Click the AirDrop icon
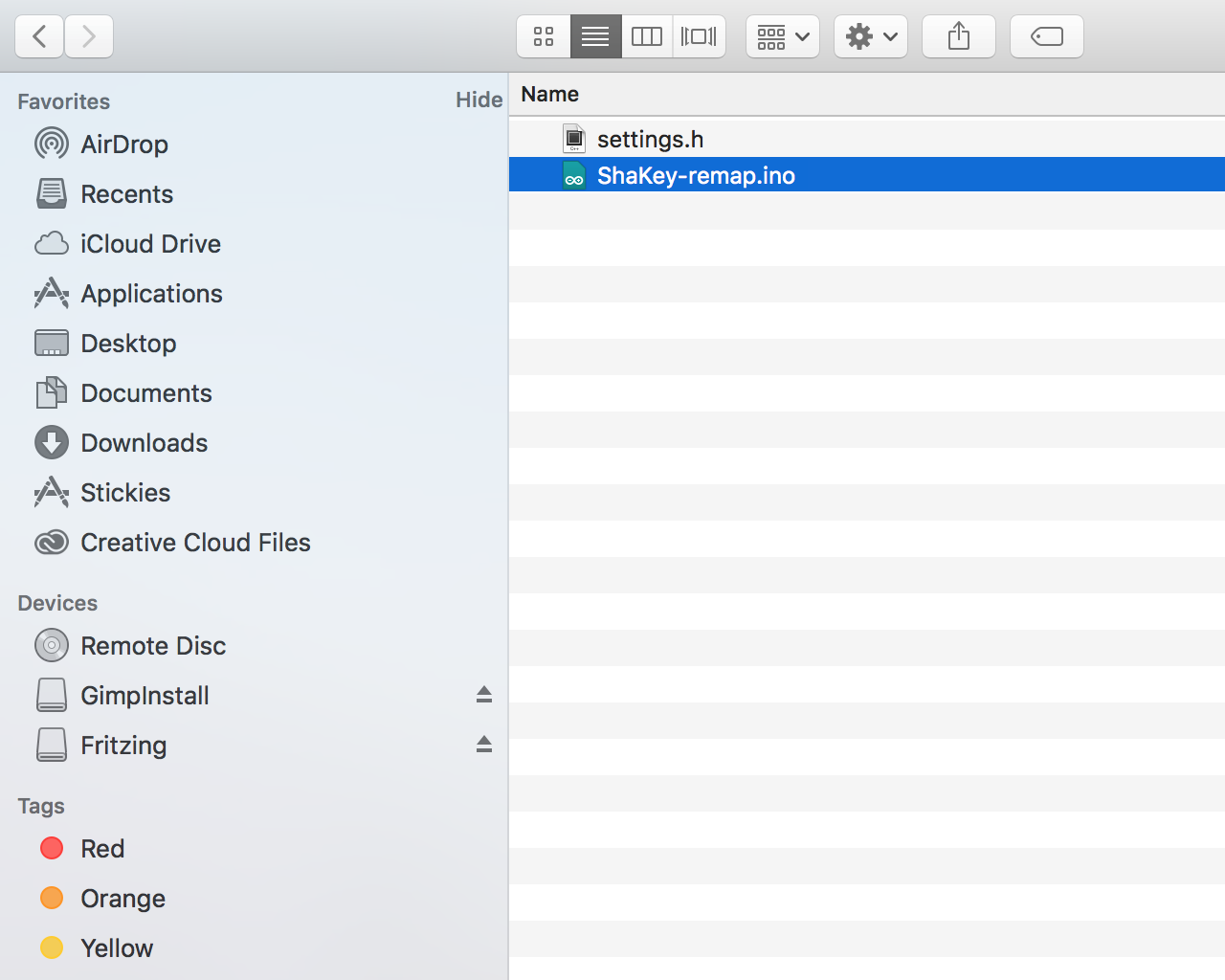The height and width of the screenshot is (980, 1225). tap(52, 144)
